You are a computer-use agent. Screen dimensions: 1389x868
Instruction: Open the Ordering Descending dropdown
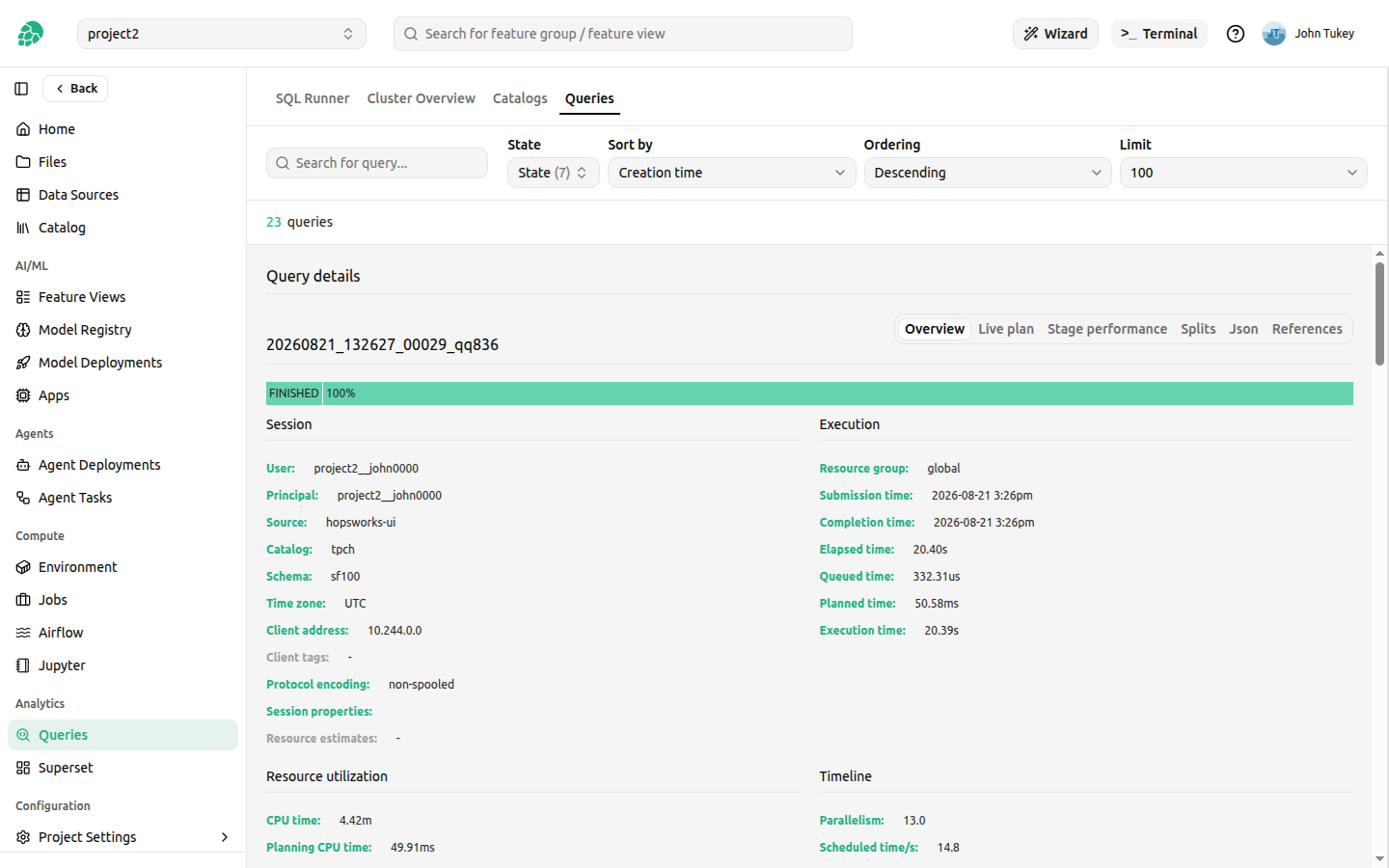click(988, 173)
